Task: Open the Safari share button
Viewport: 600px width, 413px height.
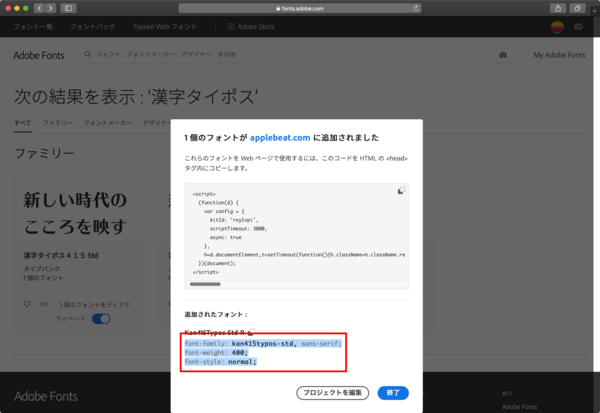Action: [558, 8]
